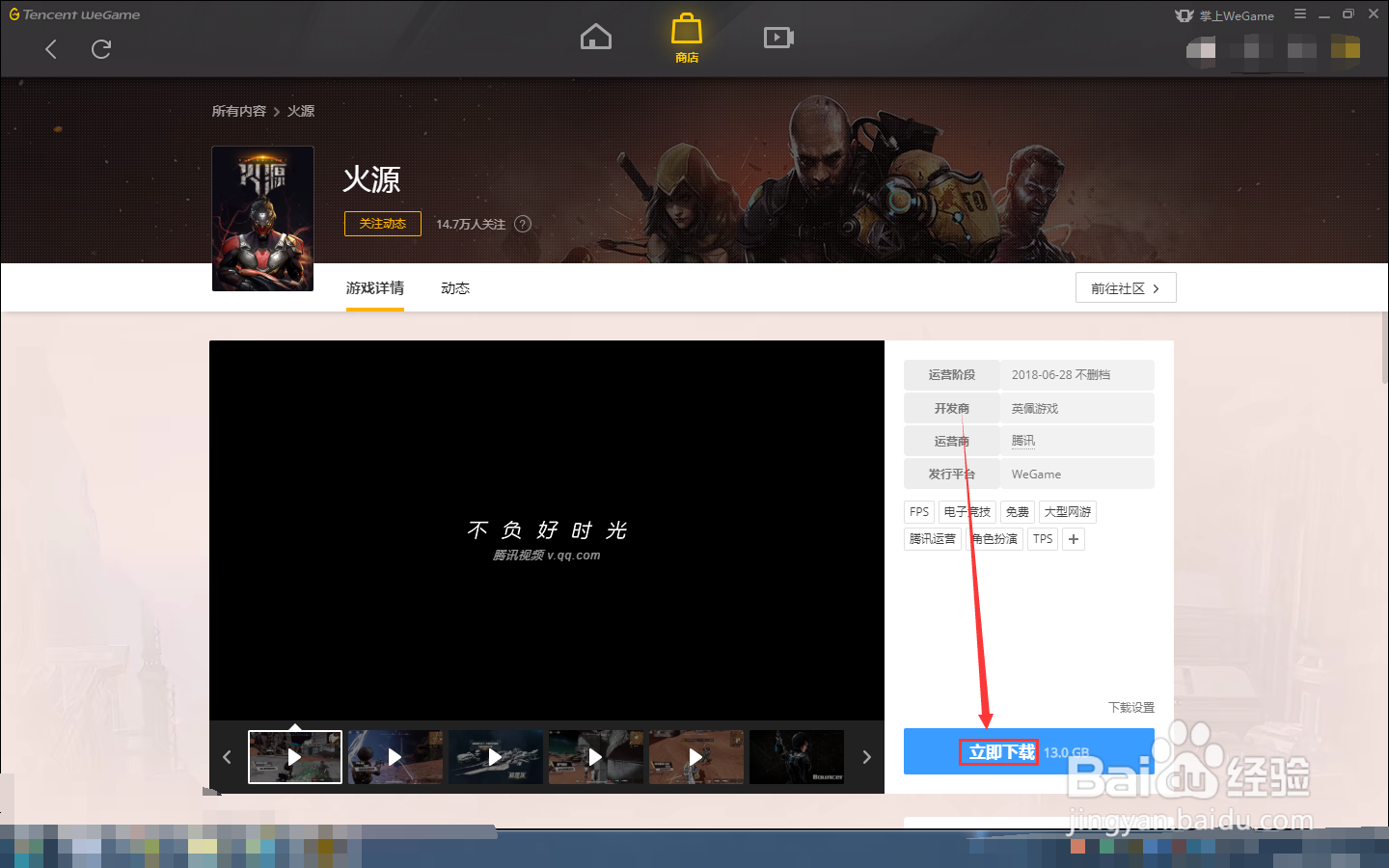This screenshot has width=1389, height=868.
Task: Open the 商店 shop bag icon
Action: 687,39
